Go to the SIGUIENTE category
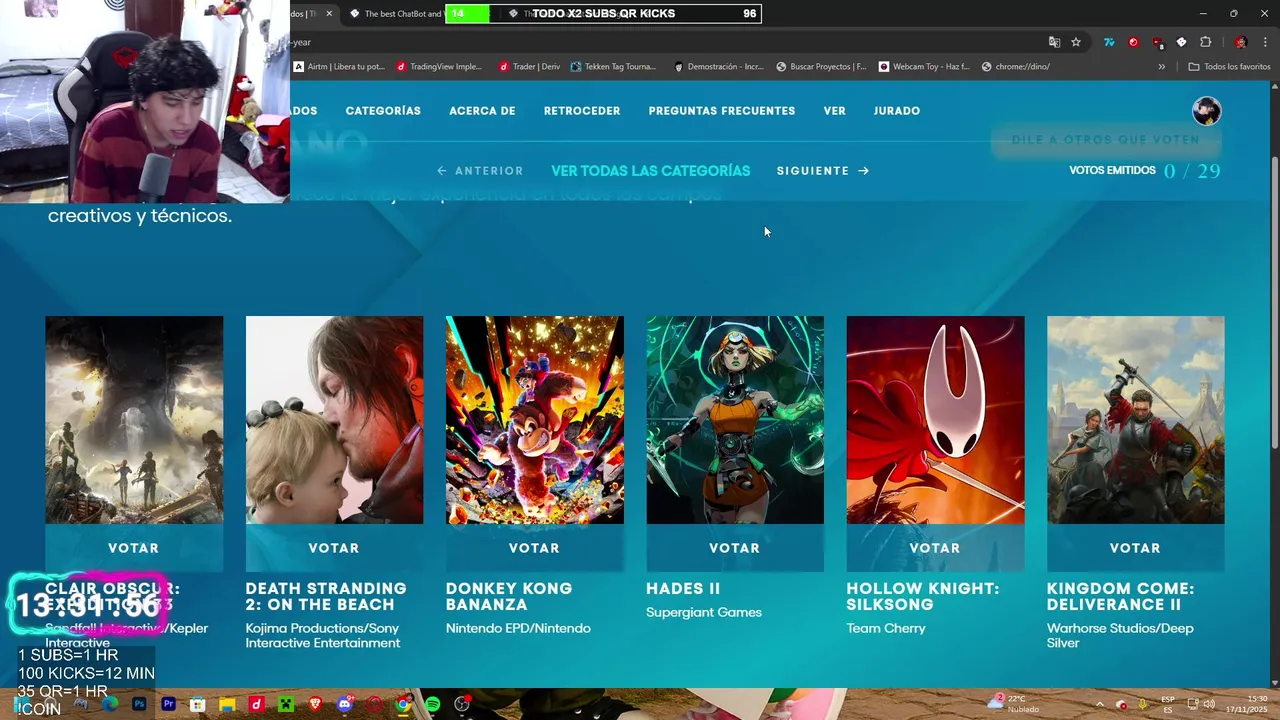The width and height of the screenshot is (1280, 720). pyautogui.click(x=823, y=171)
